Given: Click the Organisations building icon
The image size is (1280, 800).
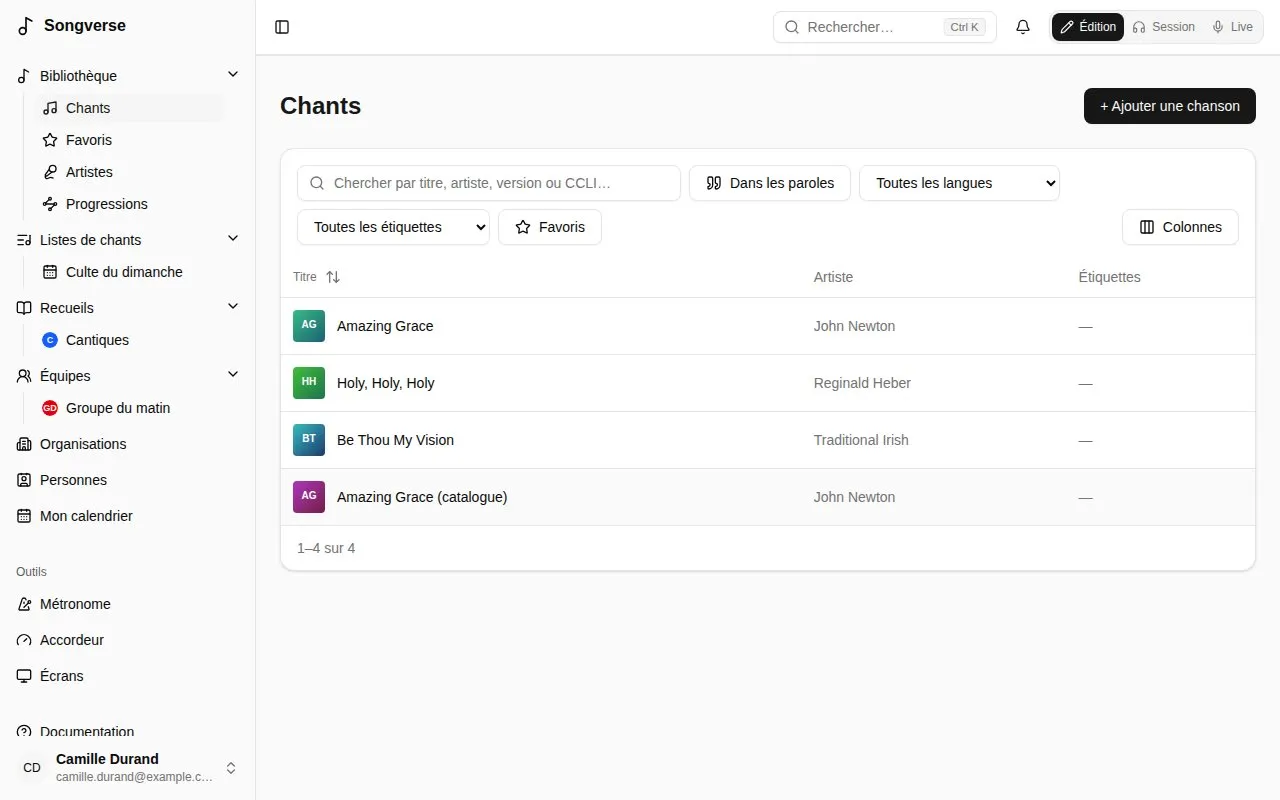Looking at the screenshot, I should 24,444.
